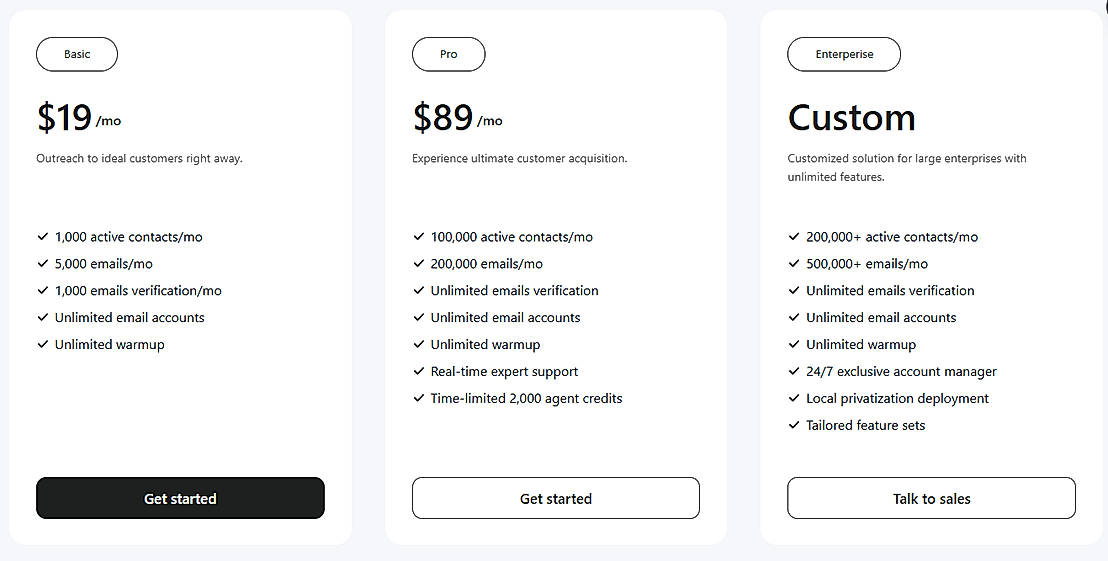The width and height of the screenshot is (1108, 561).
Task: Select the Basic plan badge
Action: coord(77,54)
